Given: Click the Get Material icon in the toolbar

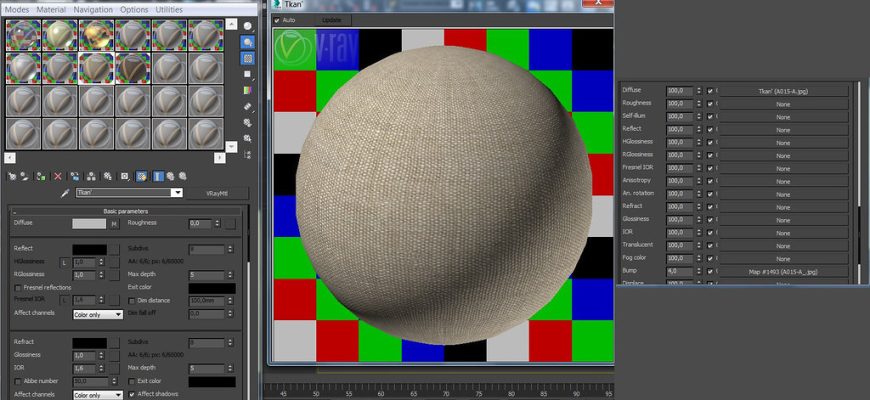Looking at the screenshot, I should point(11,176).
